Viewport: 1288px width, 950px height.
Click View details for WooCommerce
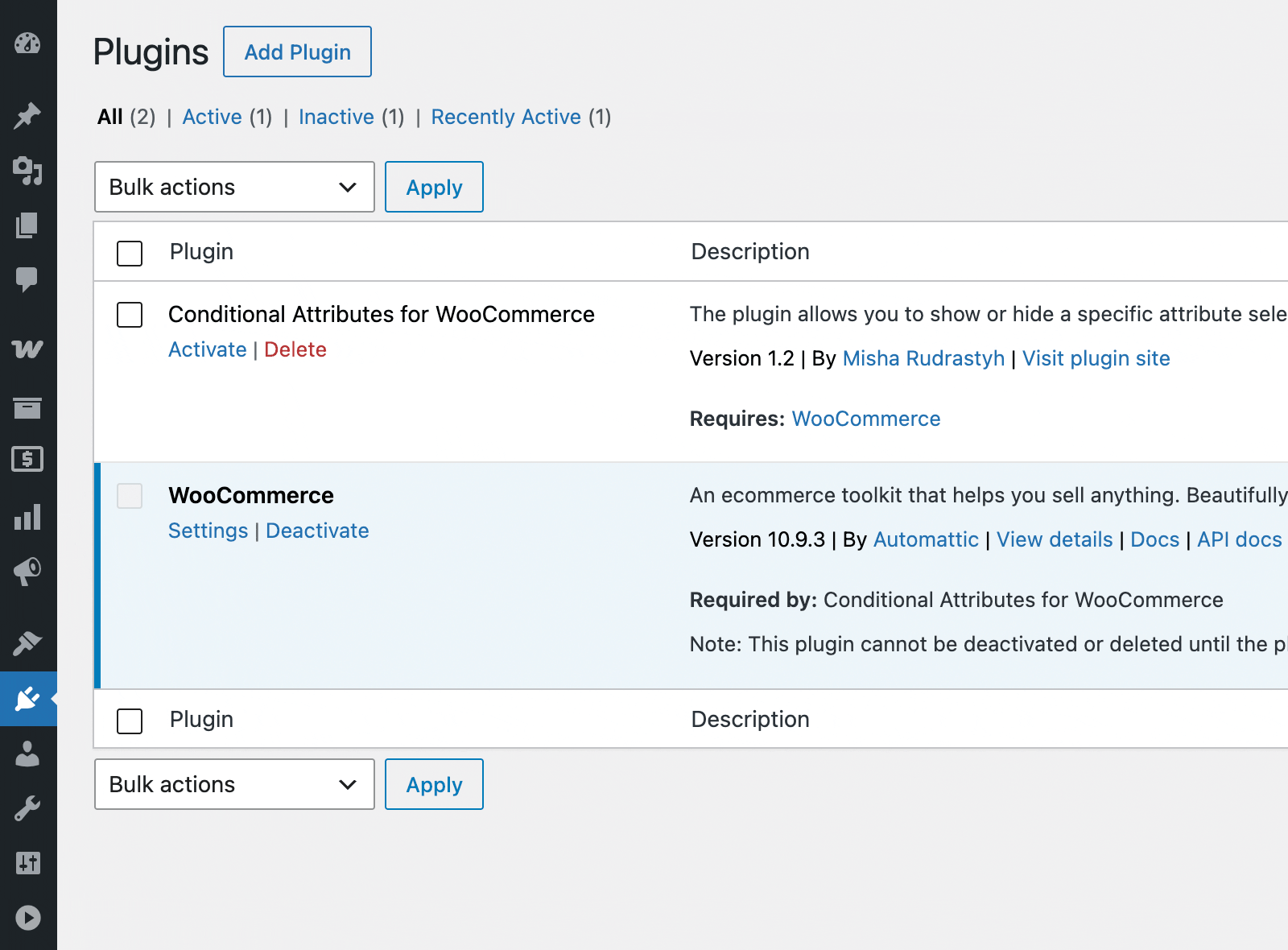[1055, 539]
